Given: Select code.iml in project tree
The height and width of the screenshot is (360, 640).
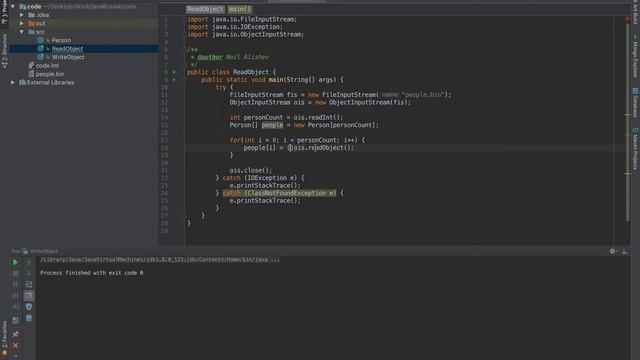Looking at the screenshot, I should 47,65.
